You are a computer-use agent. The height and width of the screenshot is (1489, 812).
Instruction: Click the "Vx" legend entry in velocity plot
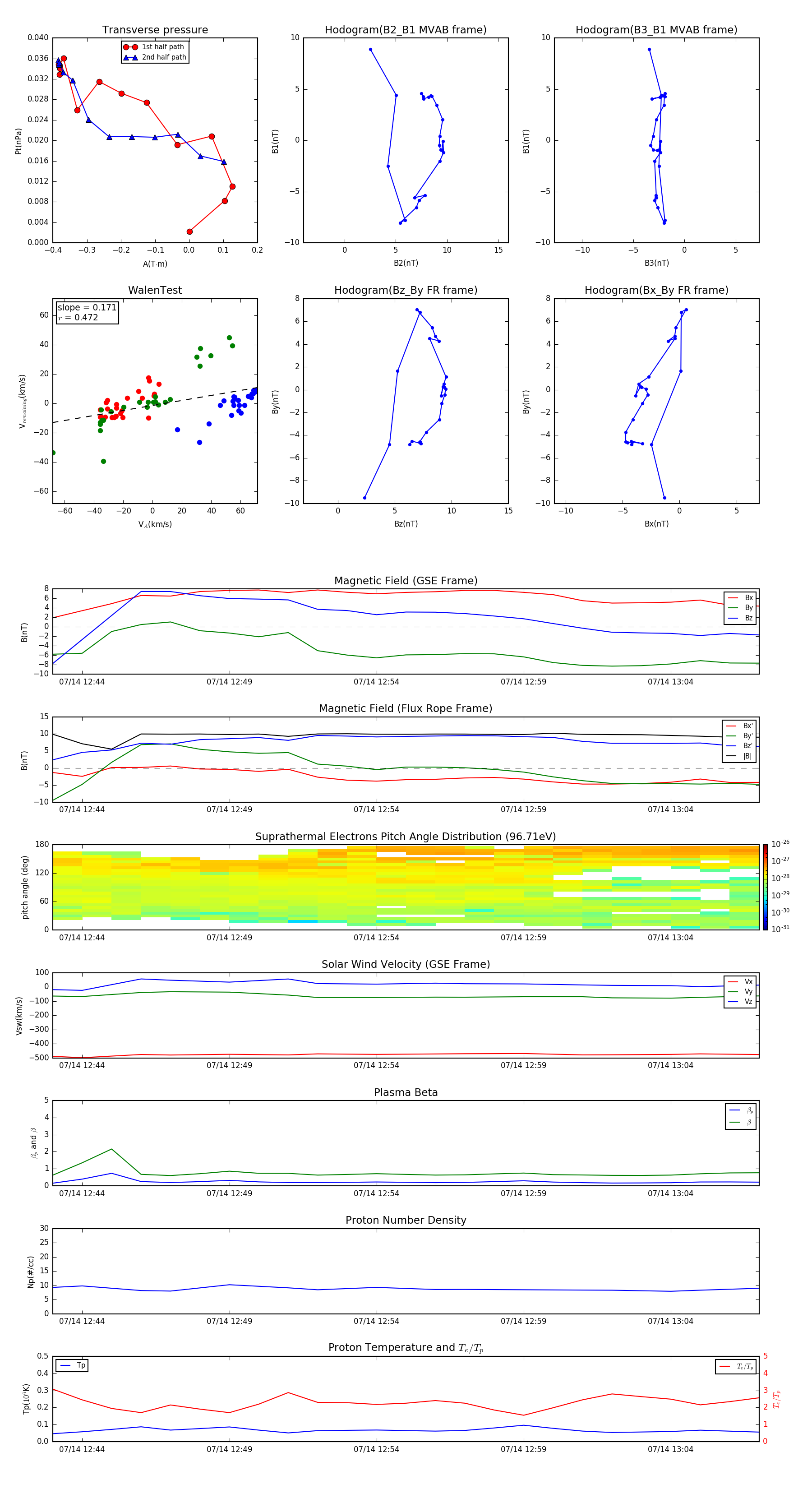[740, 982]
